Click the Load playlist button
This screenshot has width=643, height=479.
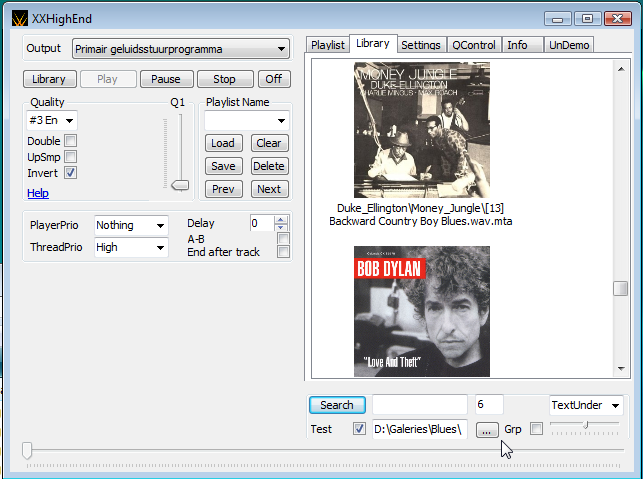point(223,143)
